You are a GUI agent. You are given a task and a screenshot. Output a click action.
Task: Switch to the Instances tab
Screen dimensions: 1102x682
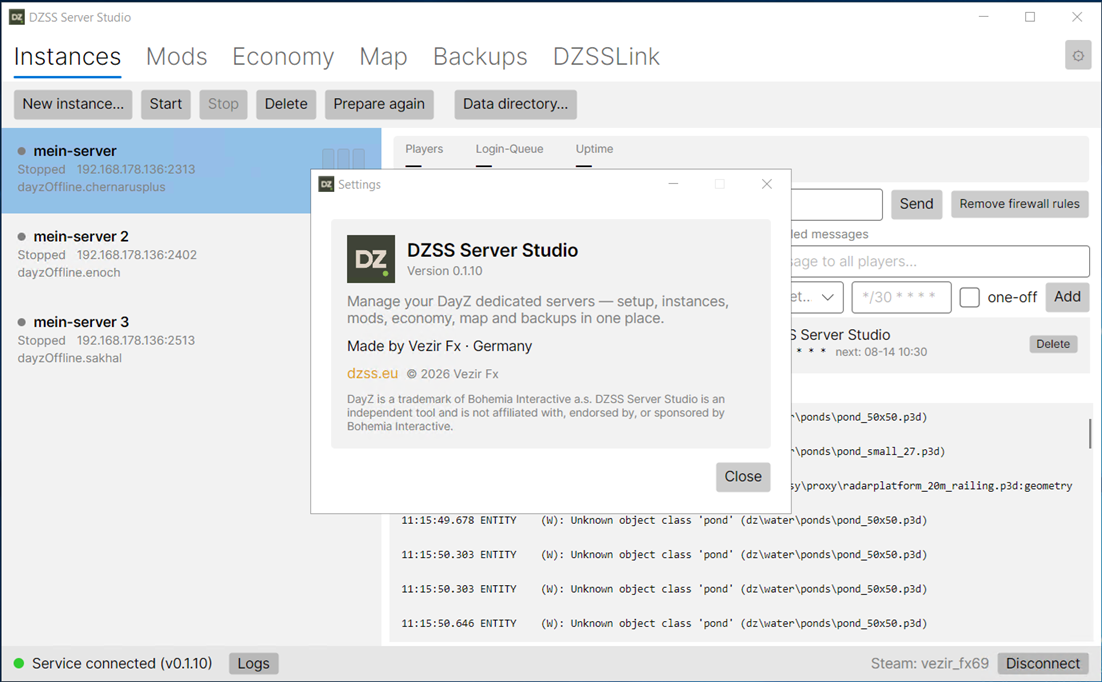(x=67, y=56)
